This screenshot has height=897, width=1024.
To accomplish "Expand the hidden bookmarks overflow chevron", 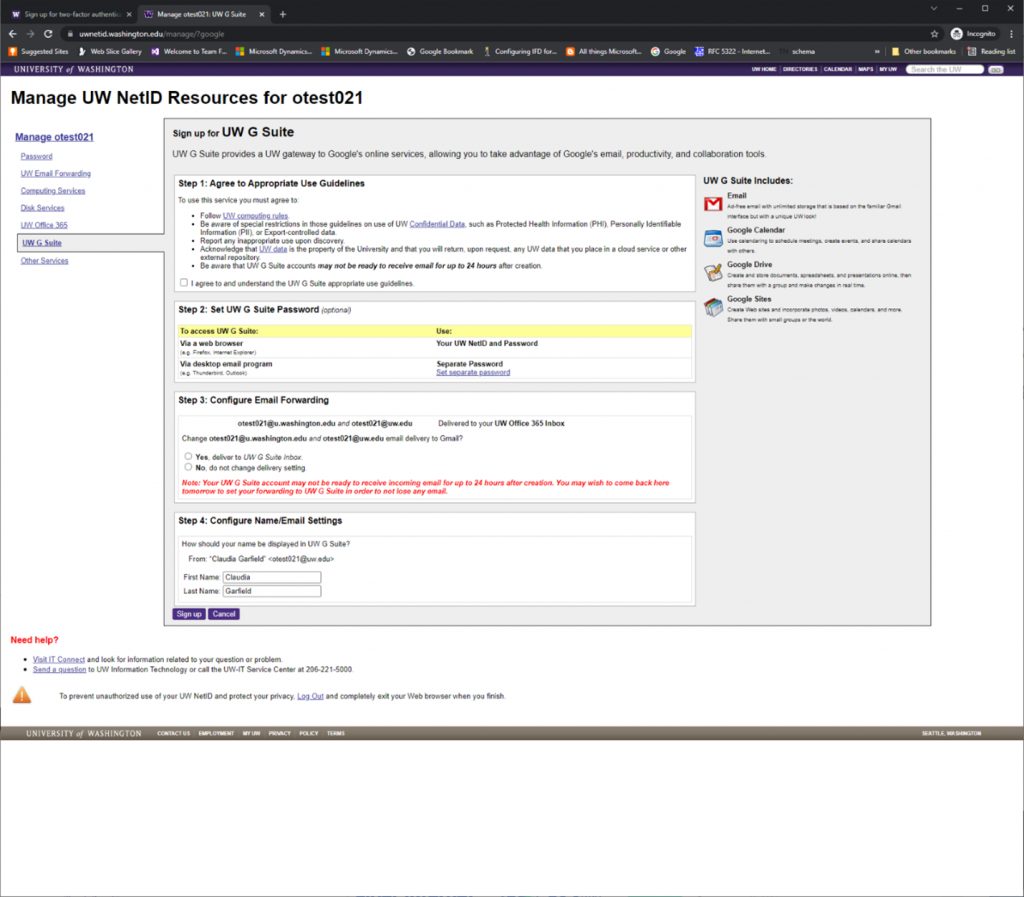I will coord(877,52).
